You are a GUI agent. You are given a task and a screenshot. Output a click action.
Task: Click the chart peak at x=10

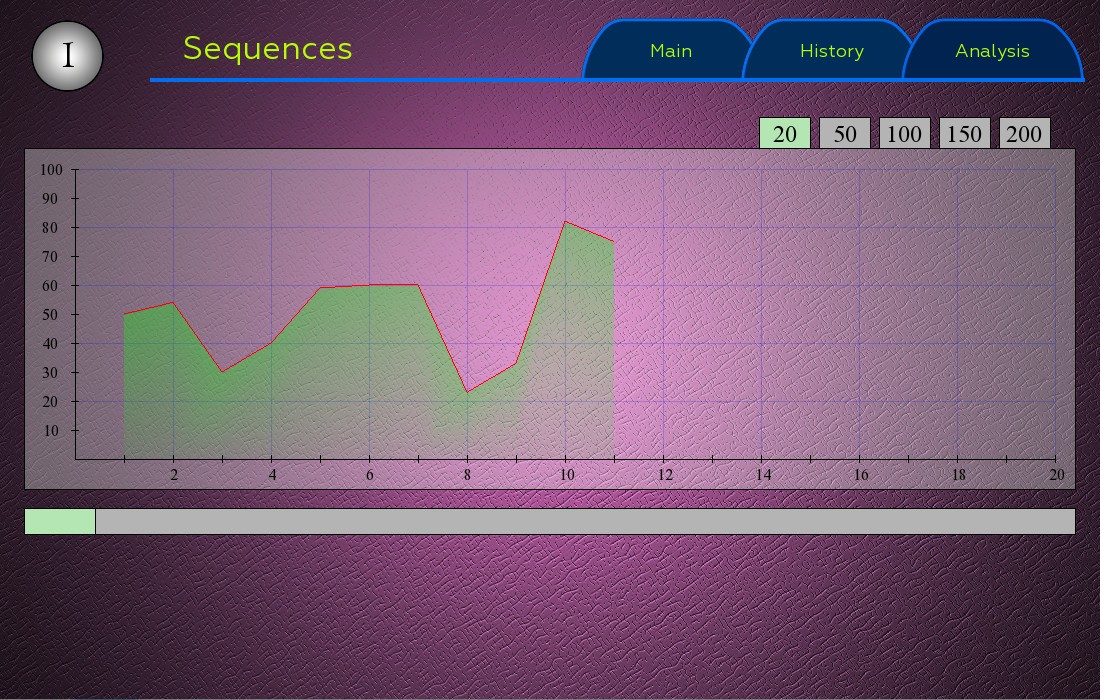click(x=565, y=221)
